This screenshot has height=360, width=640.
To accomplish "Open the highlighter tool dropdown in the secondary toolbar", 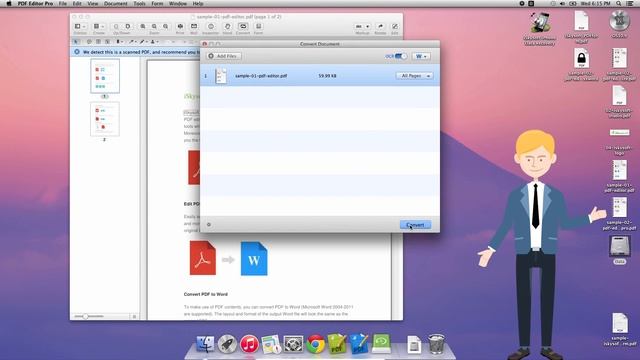I will coord(120,42).
